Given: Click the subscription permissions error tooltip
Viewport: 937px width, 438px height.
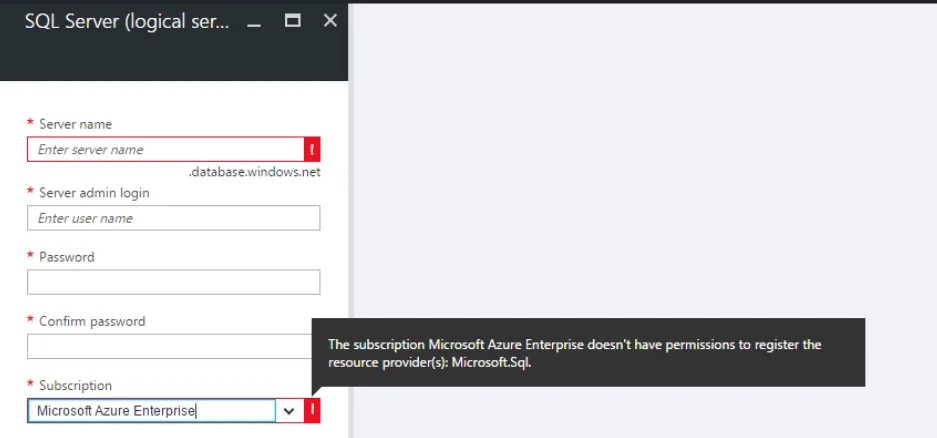Looking at the screenshot, I should coord(589,353).
